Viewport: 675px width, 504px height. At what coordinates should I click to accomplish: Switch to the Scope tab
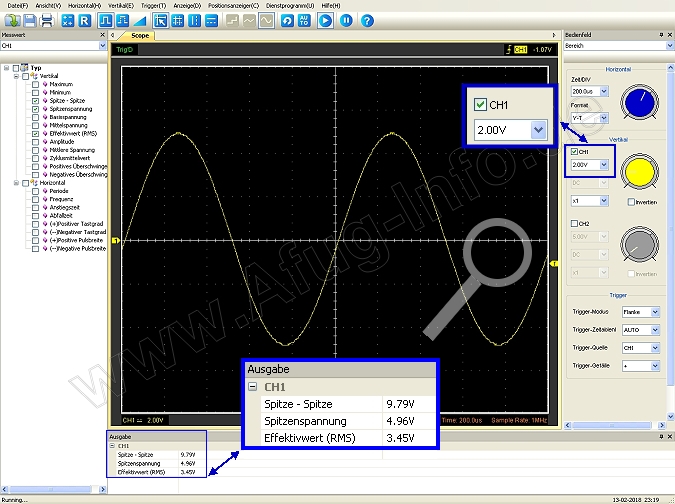140,36
